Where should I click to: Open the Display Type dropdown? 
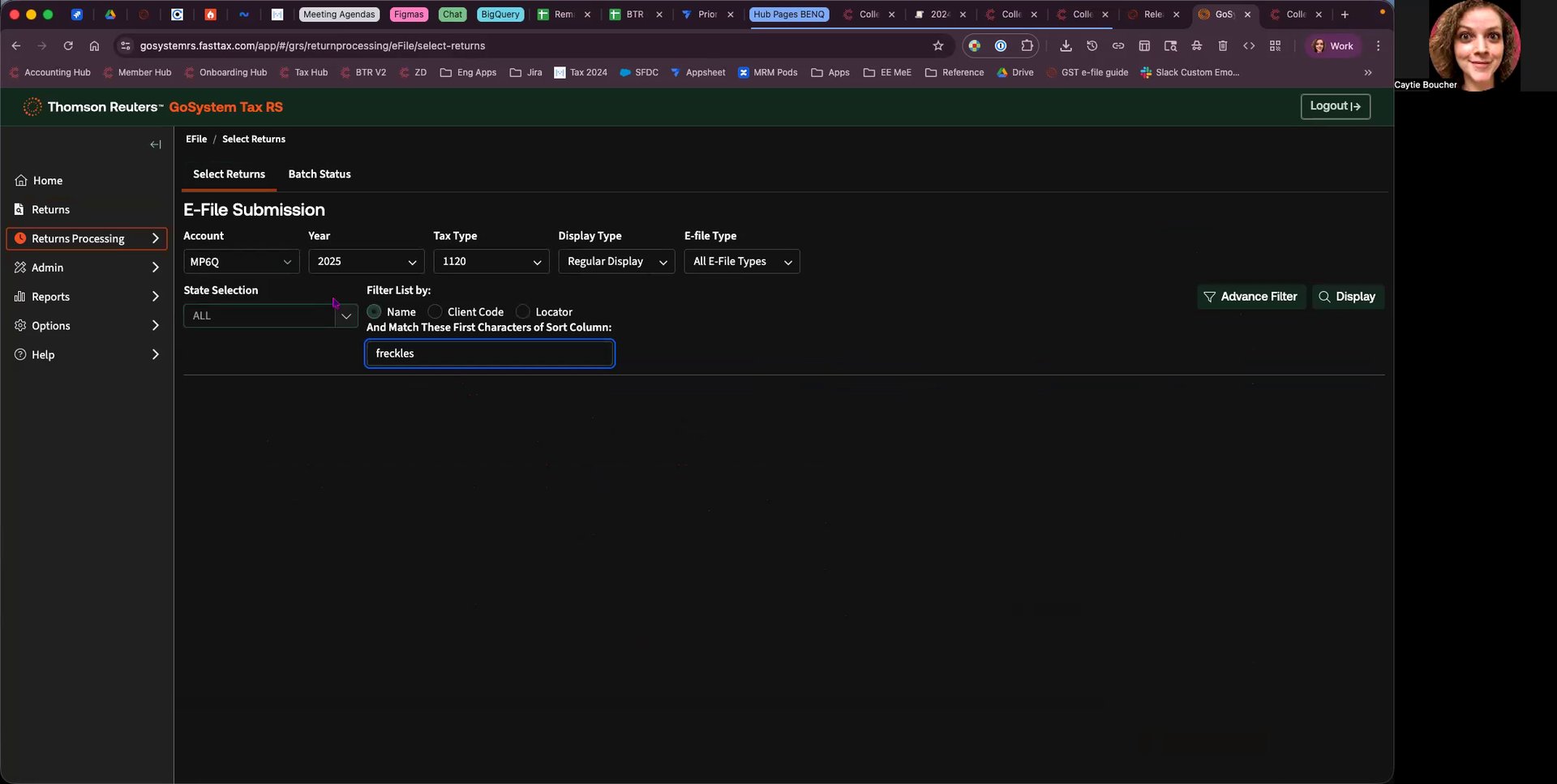616,262
